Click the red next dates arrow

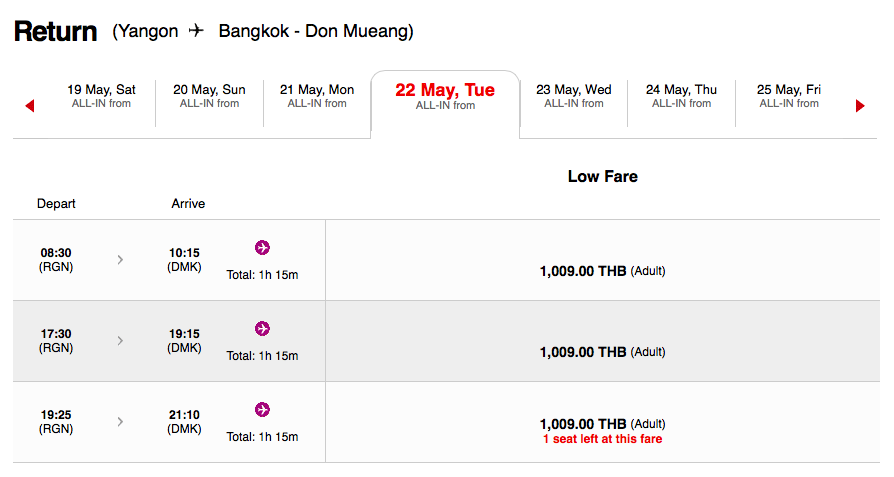click(860, 105)
